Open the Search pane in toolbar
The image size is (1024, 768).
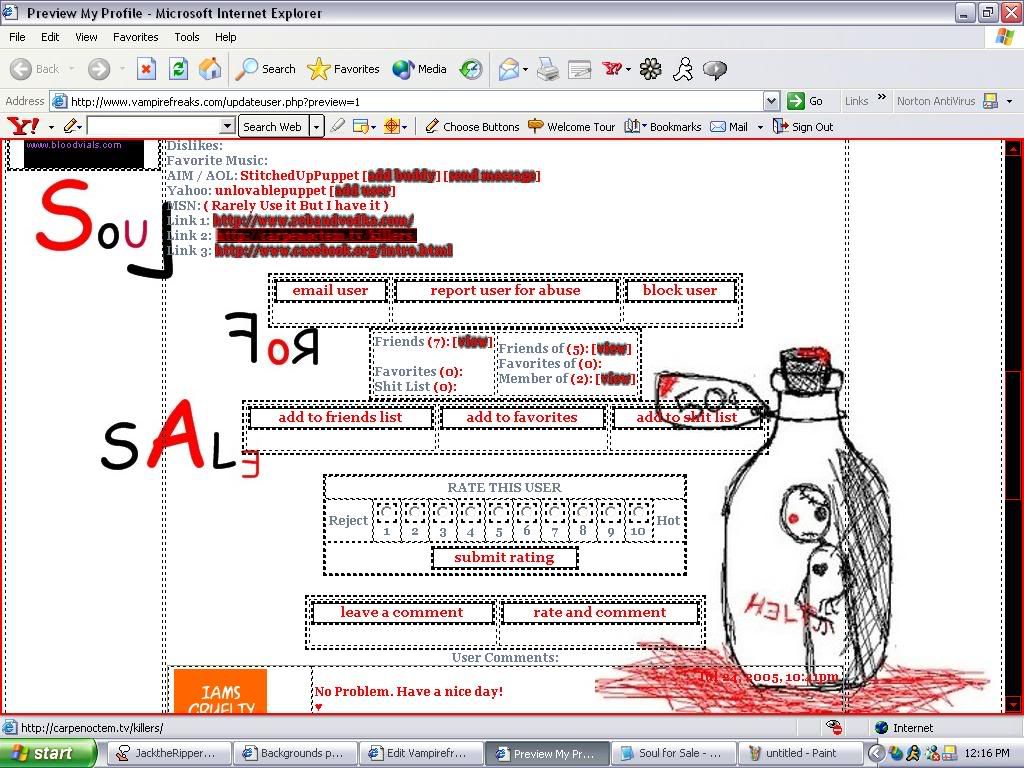[x=266, y=69]
